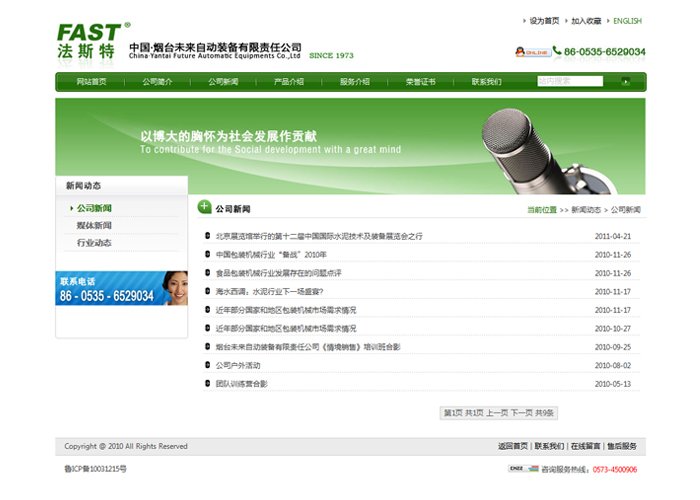Go to 下一页 in pagination
Image resolution: width=700 pixels, height=500 pixels.
tap(521, 413)
